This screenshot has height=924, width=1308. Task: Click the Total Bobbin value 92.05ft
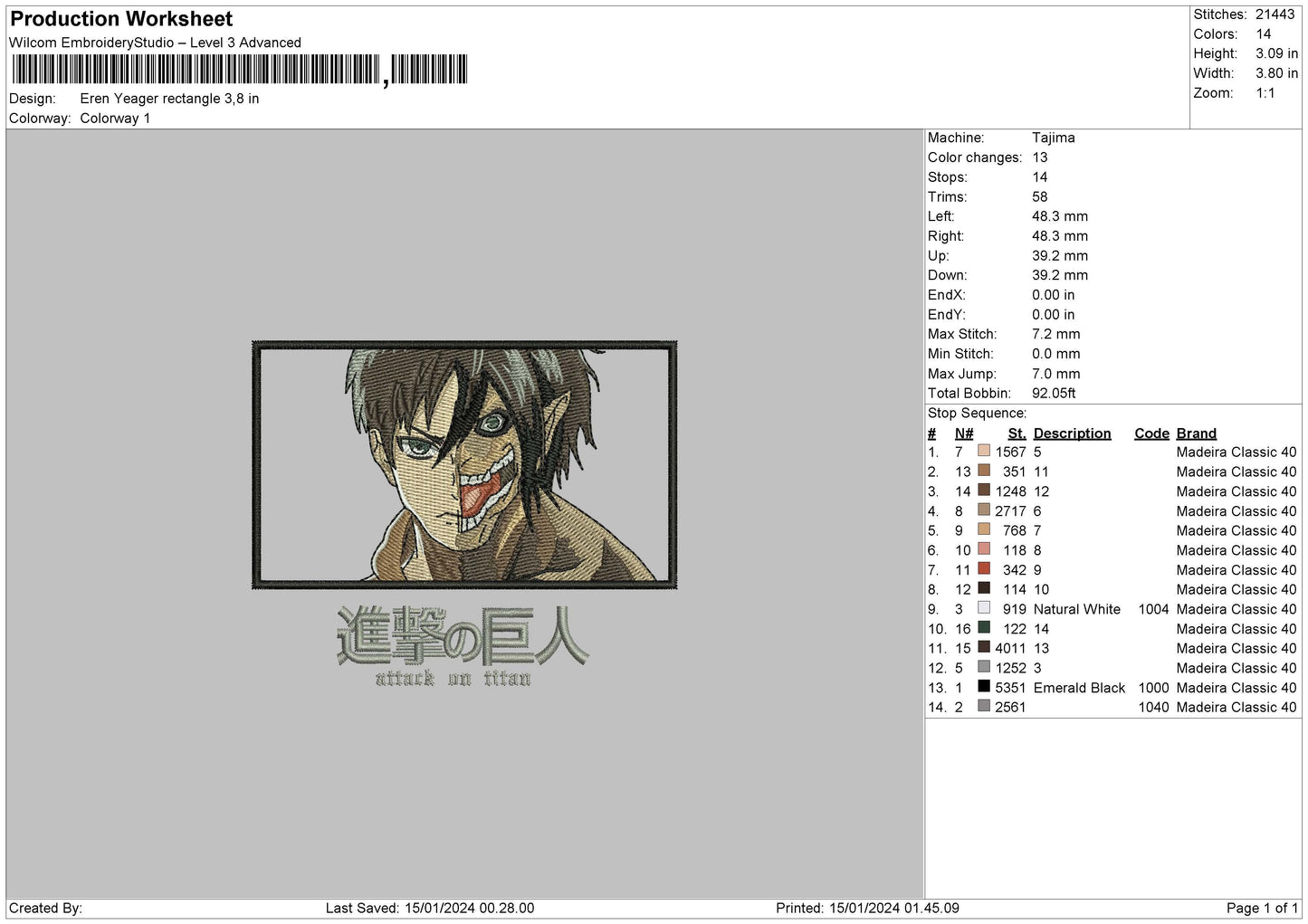[1054, 393]
